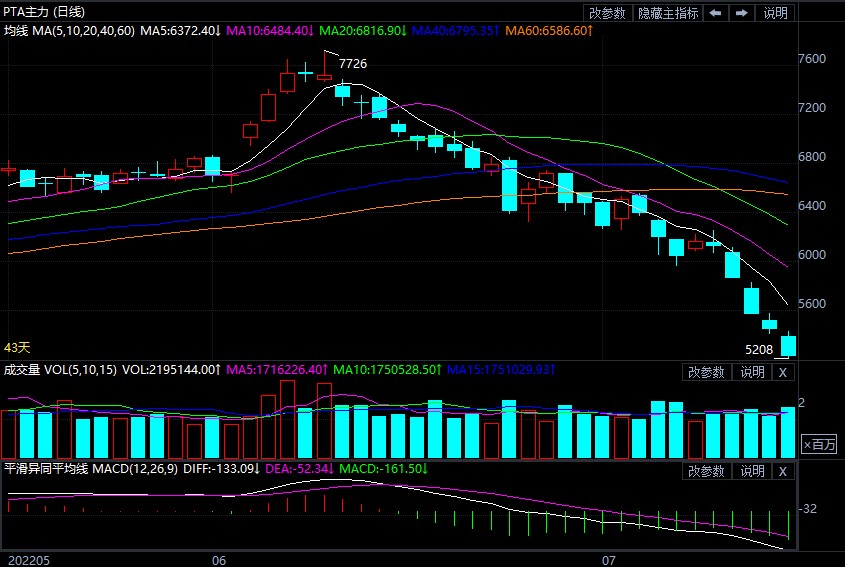
Task: Close the volume (成交量) indicator panel
Action: [x=783, y=372]
